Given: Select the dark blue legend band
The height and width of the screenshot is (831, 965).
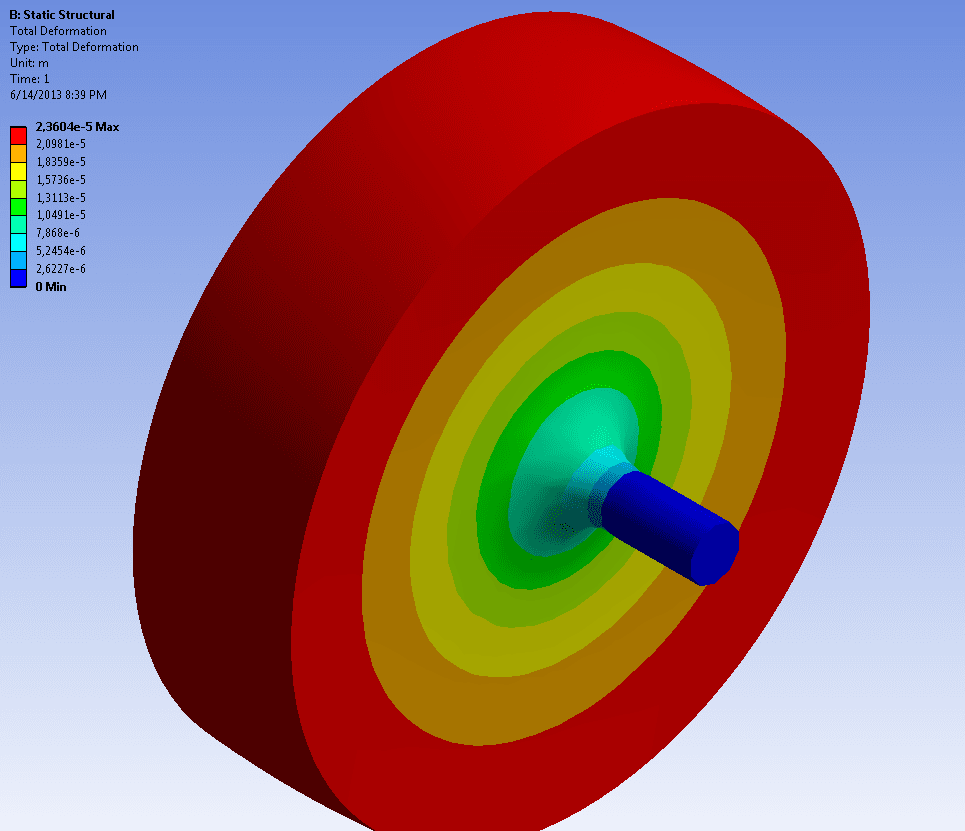Looking at the screenshot, I should (x=18, y=278).
